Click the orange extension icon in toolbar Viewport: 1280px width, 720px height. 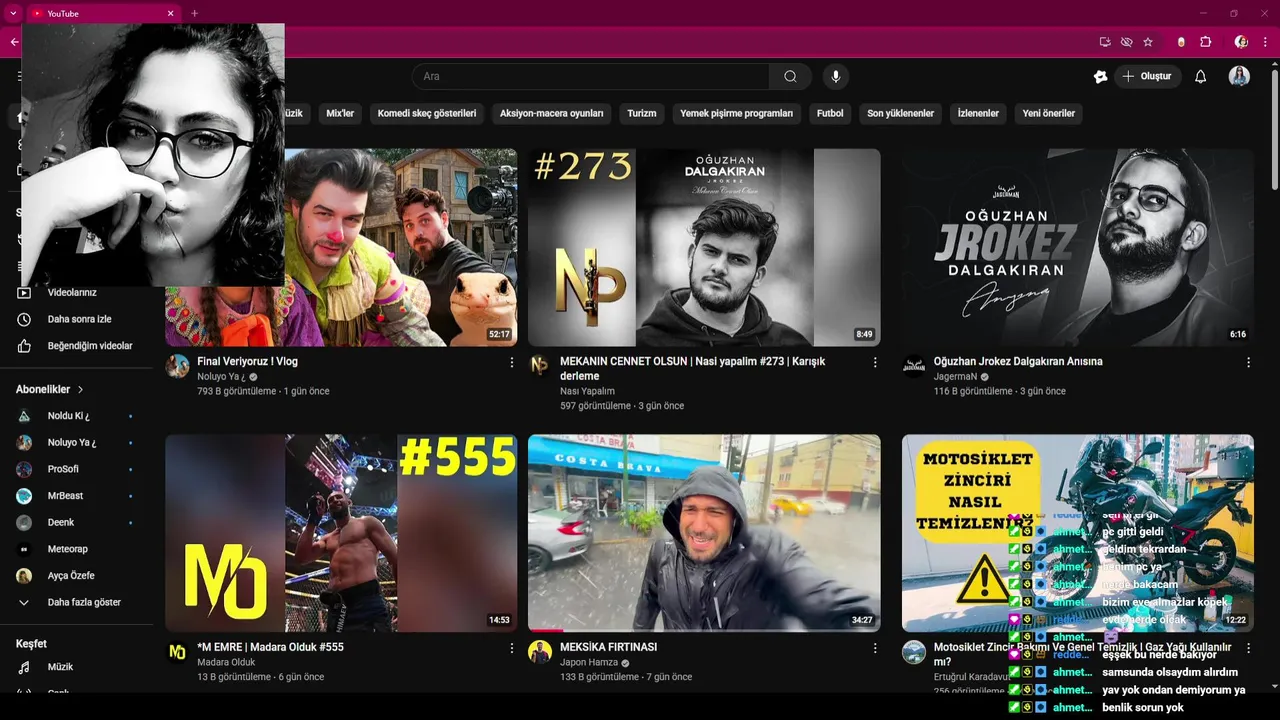(1181, 42)
